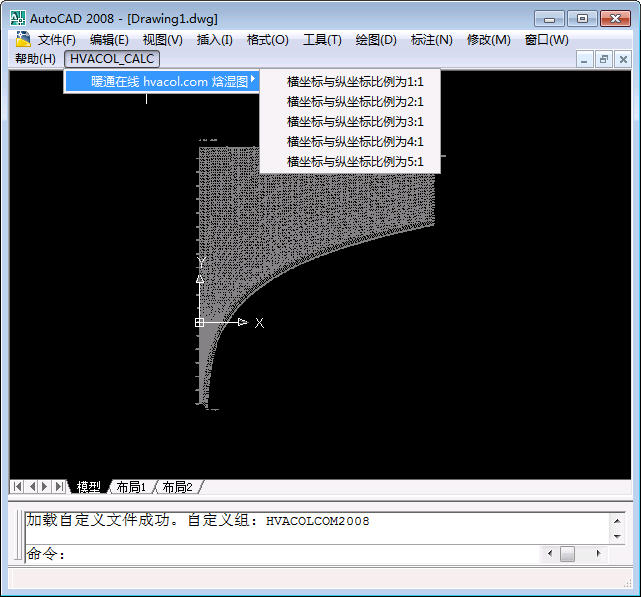Open the 工具(T) menu
Viewport: 641px width, 597px height.
322,40
